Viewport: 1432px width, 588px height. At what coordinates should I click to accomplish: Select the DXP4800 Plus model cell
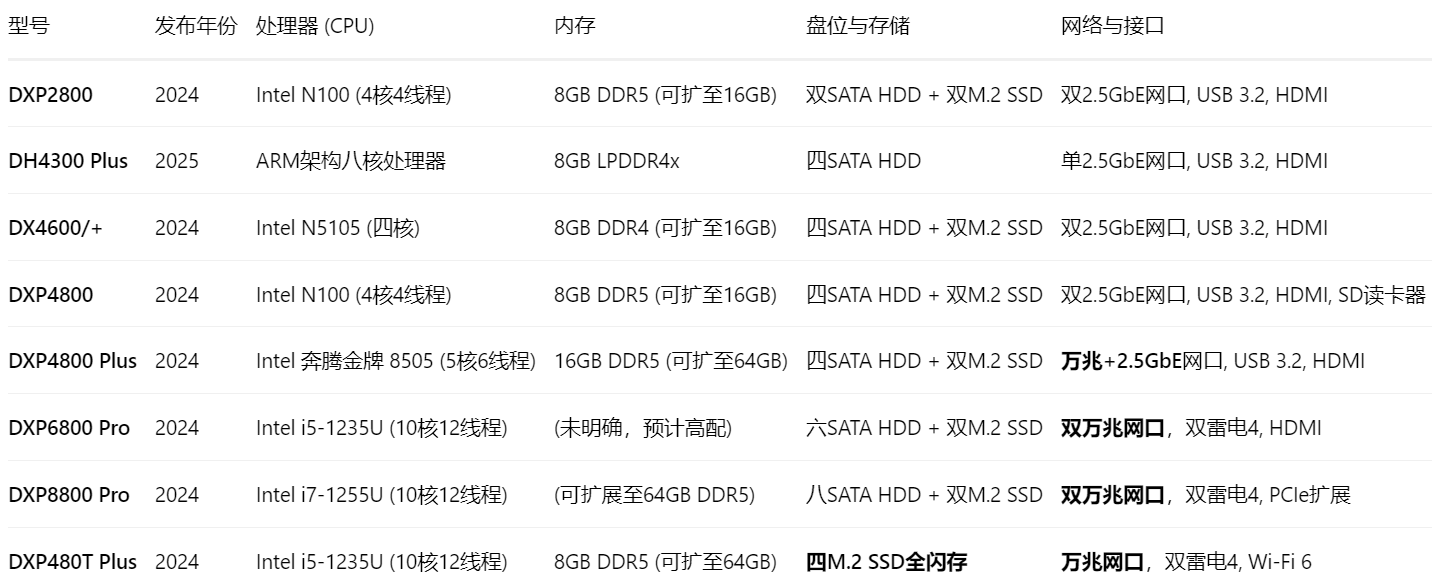[73, 361]
